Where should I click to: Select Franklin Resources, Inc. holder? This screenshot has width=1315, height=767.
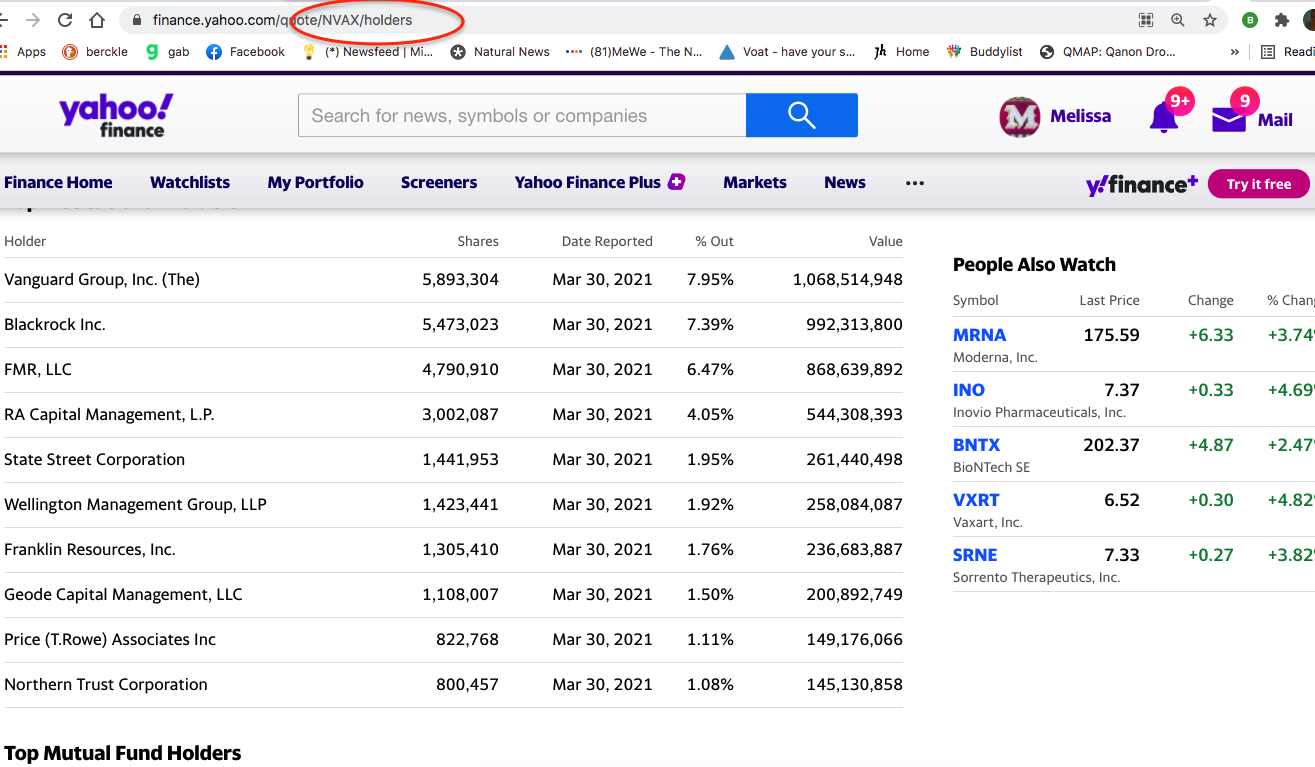point(90,550)
